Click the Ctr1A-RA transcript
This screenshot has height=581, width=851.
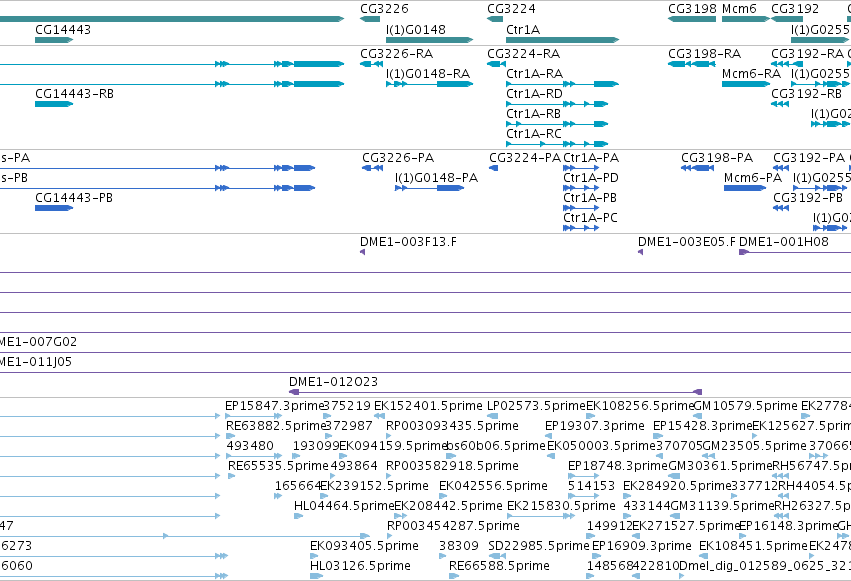[562, 84]
